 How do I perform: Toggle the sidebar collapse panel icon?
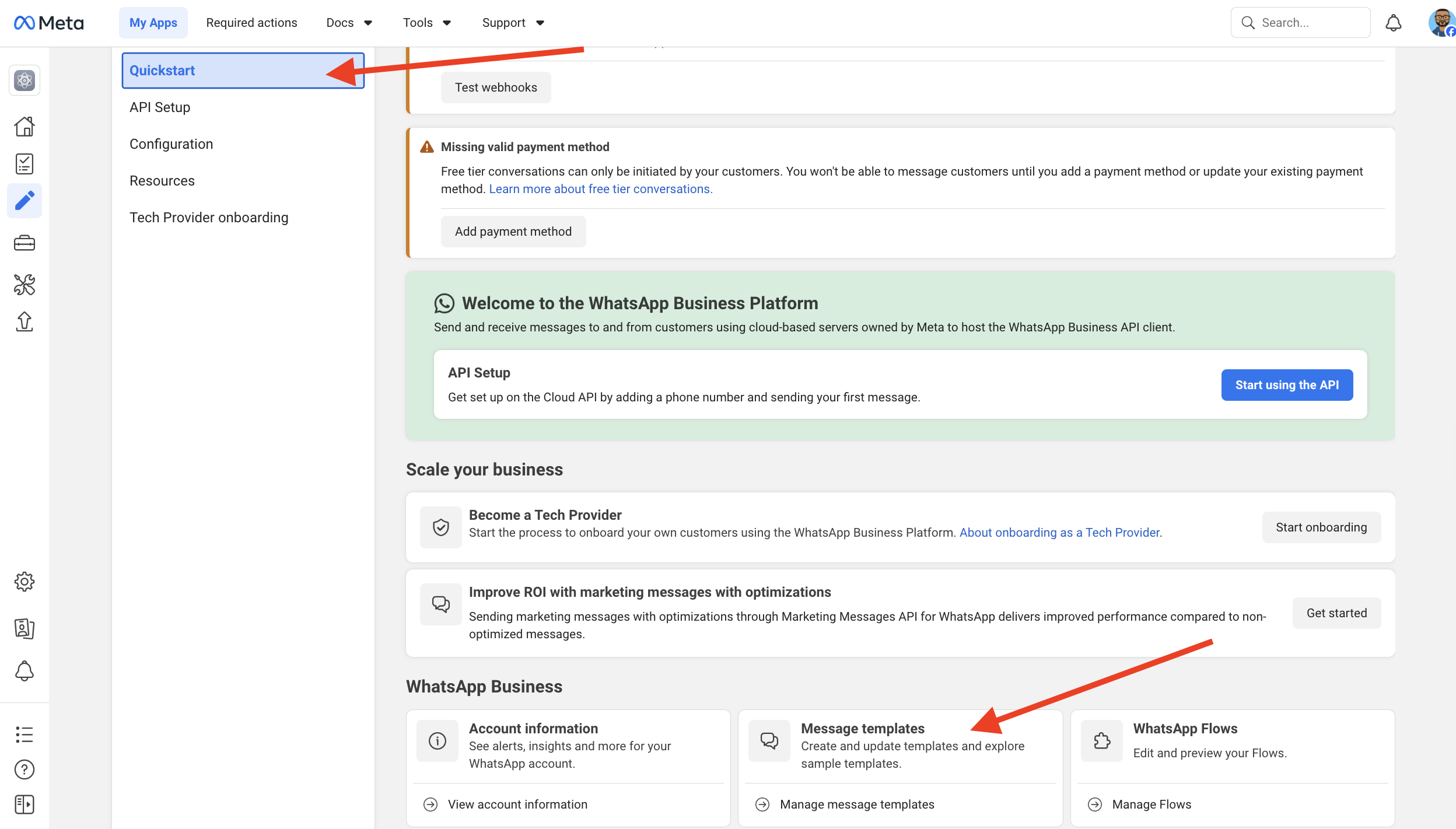click(24, 804)
